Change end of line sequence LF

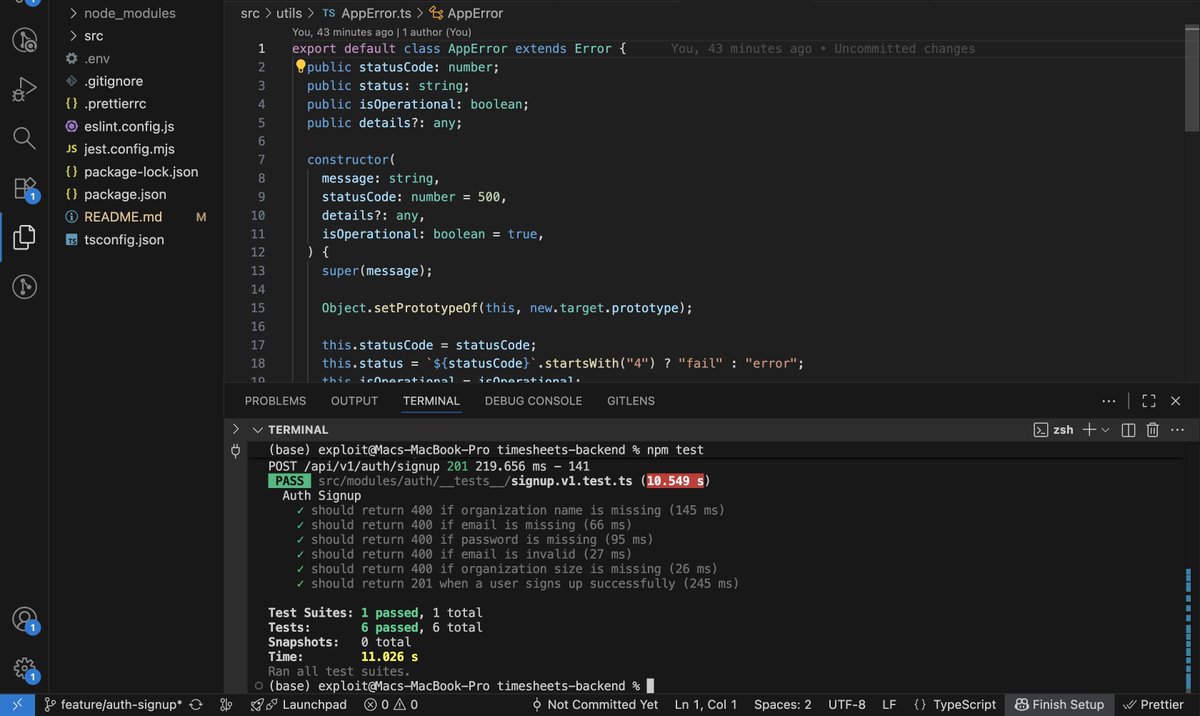tap(889, 704)
